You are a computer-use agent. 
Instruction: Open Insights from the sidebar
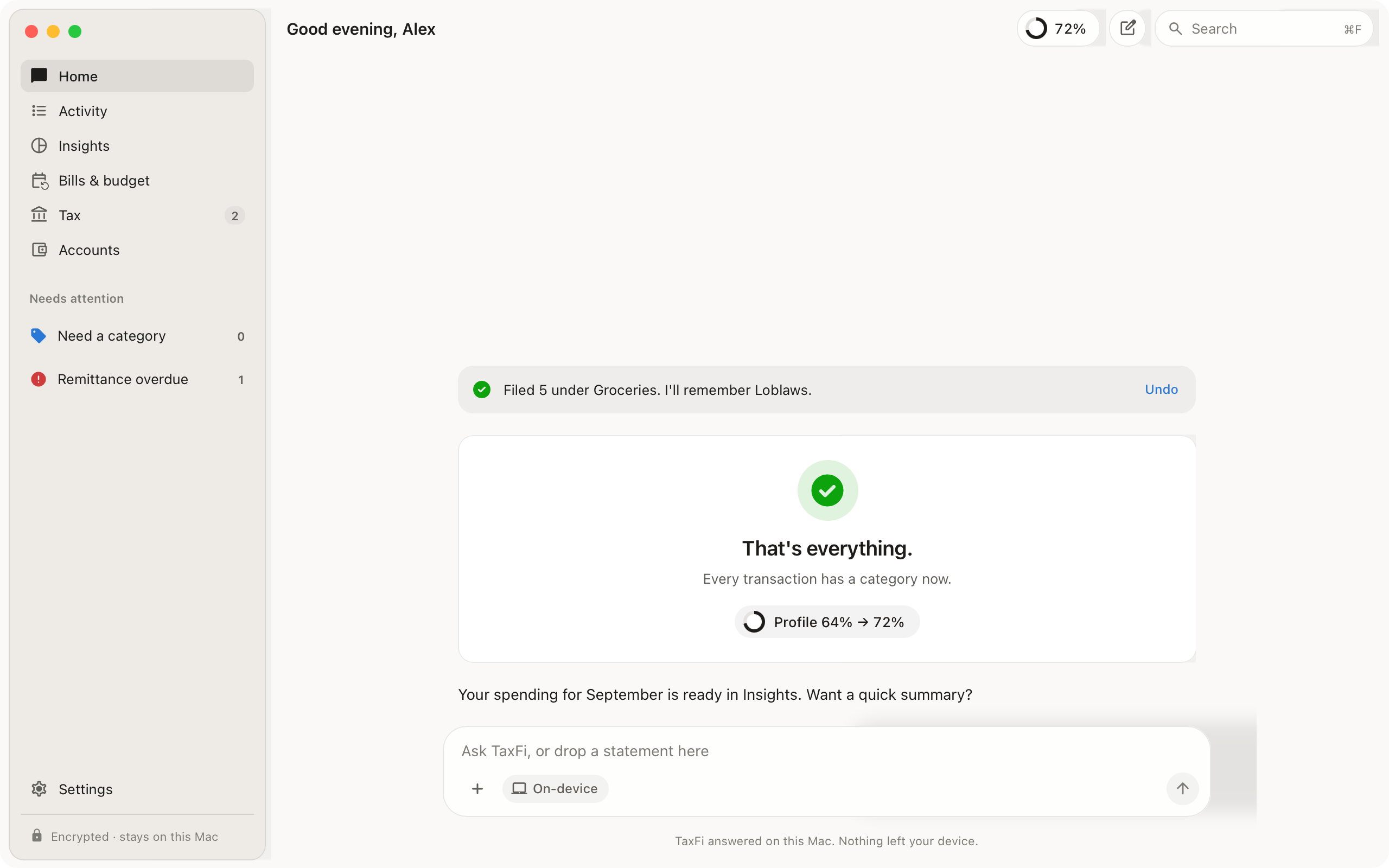tap(137, 146)
